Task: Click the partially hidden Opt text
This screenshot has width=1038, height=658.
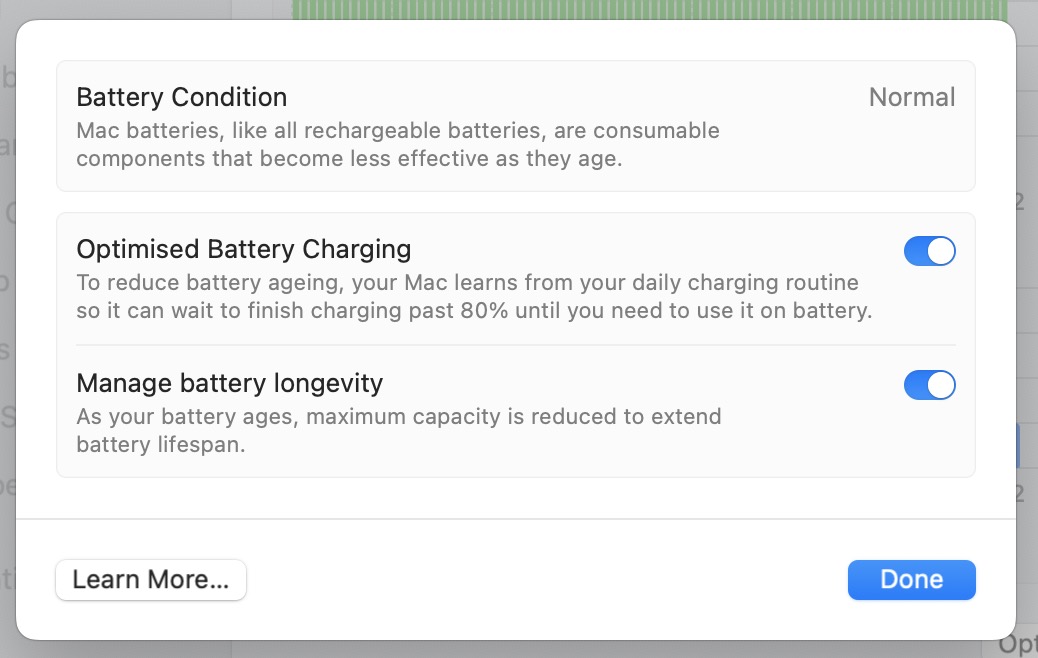Action: (x=1018, y=643)
